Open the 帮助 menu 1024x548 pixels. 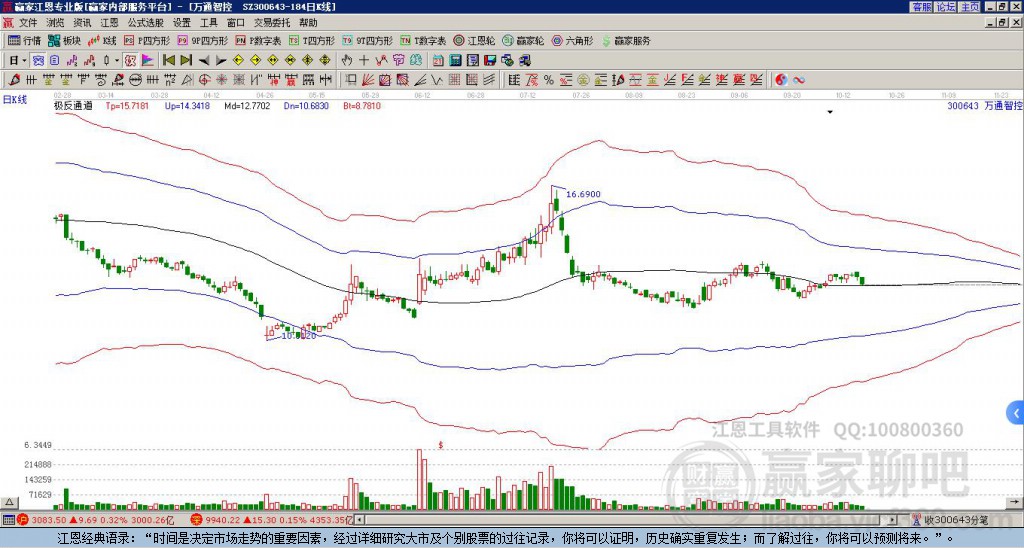pyautogui.click(x=308, y=23)
